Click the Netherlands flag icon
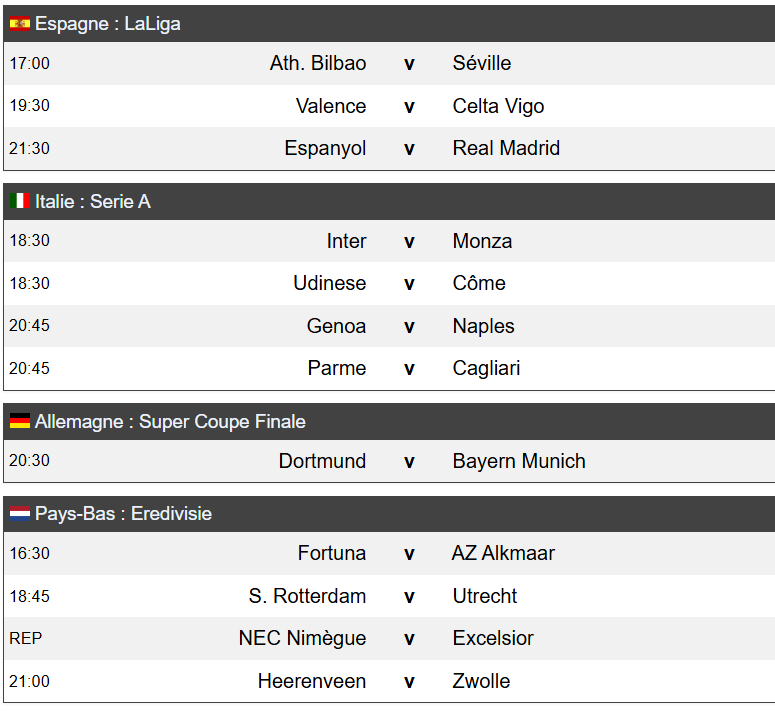 point(20,513)
